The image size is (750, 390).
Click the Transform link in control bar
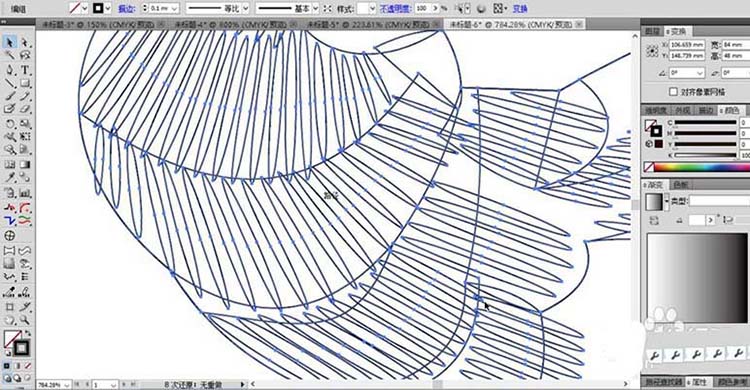520,9
